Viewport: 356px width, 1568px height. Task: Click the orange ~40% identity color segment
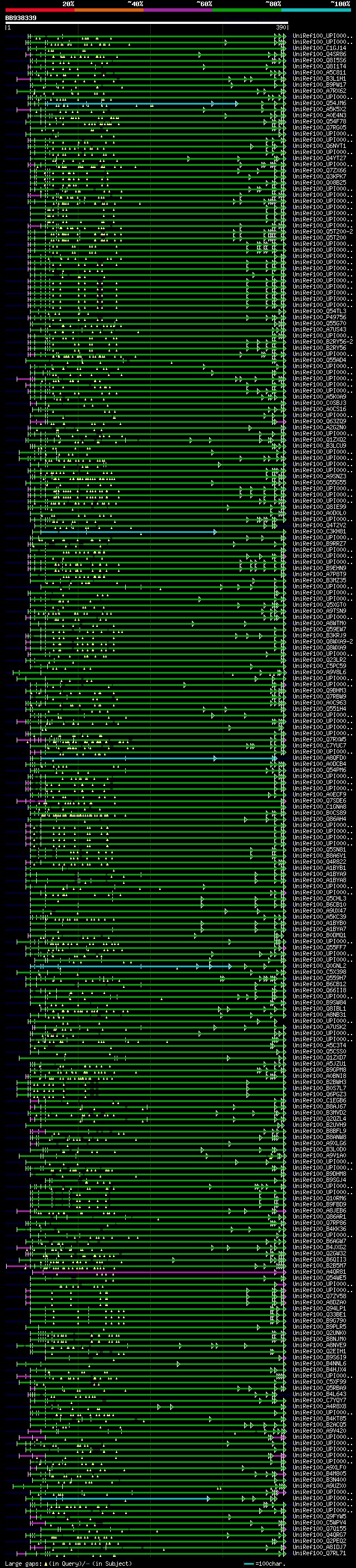(x=109, y=10)
